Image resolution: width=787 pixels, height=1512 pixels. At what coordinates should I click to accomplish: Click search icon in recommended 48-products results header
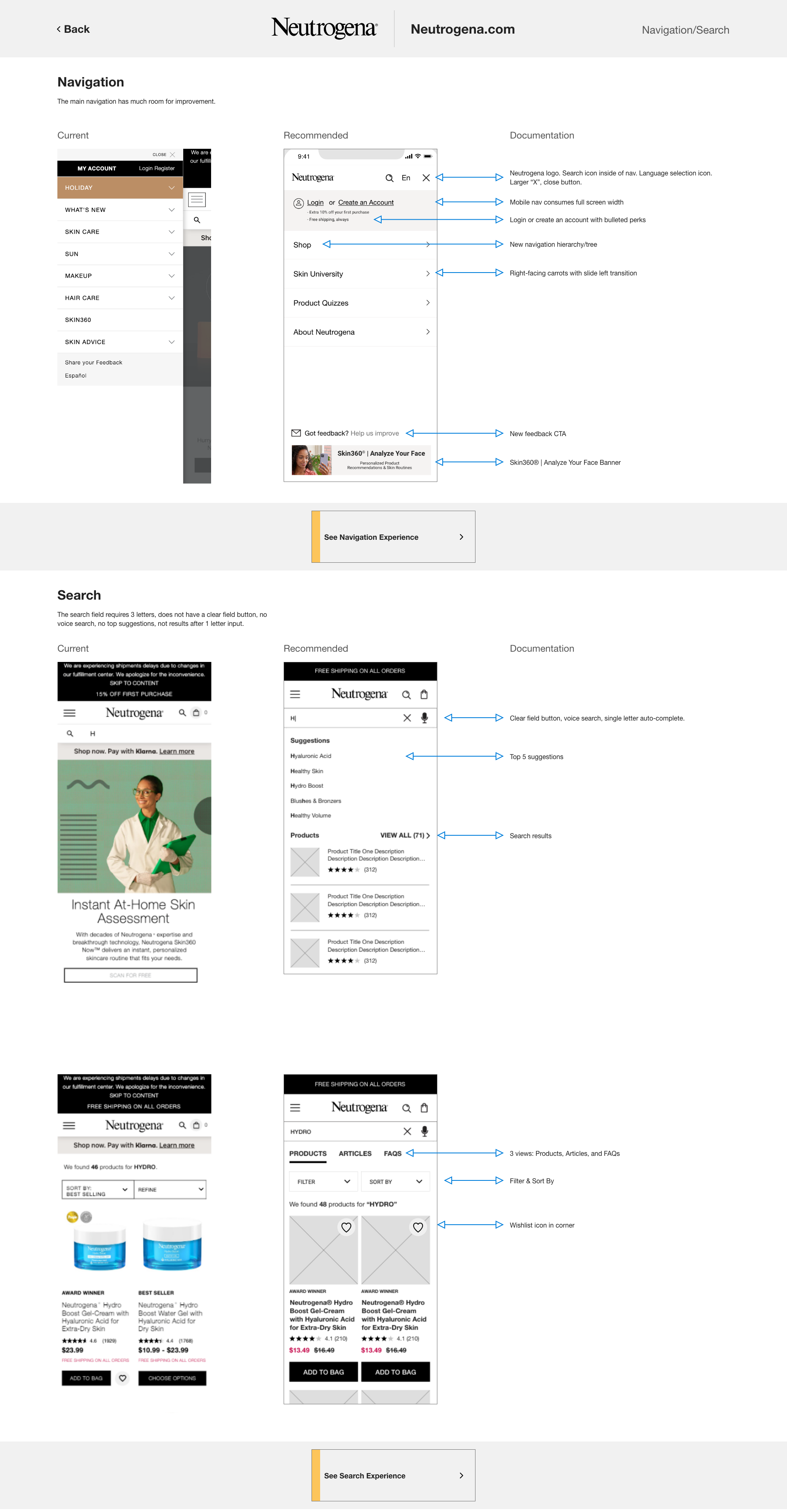click(406, 1108)
